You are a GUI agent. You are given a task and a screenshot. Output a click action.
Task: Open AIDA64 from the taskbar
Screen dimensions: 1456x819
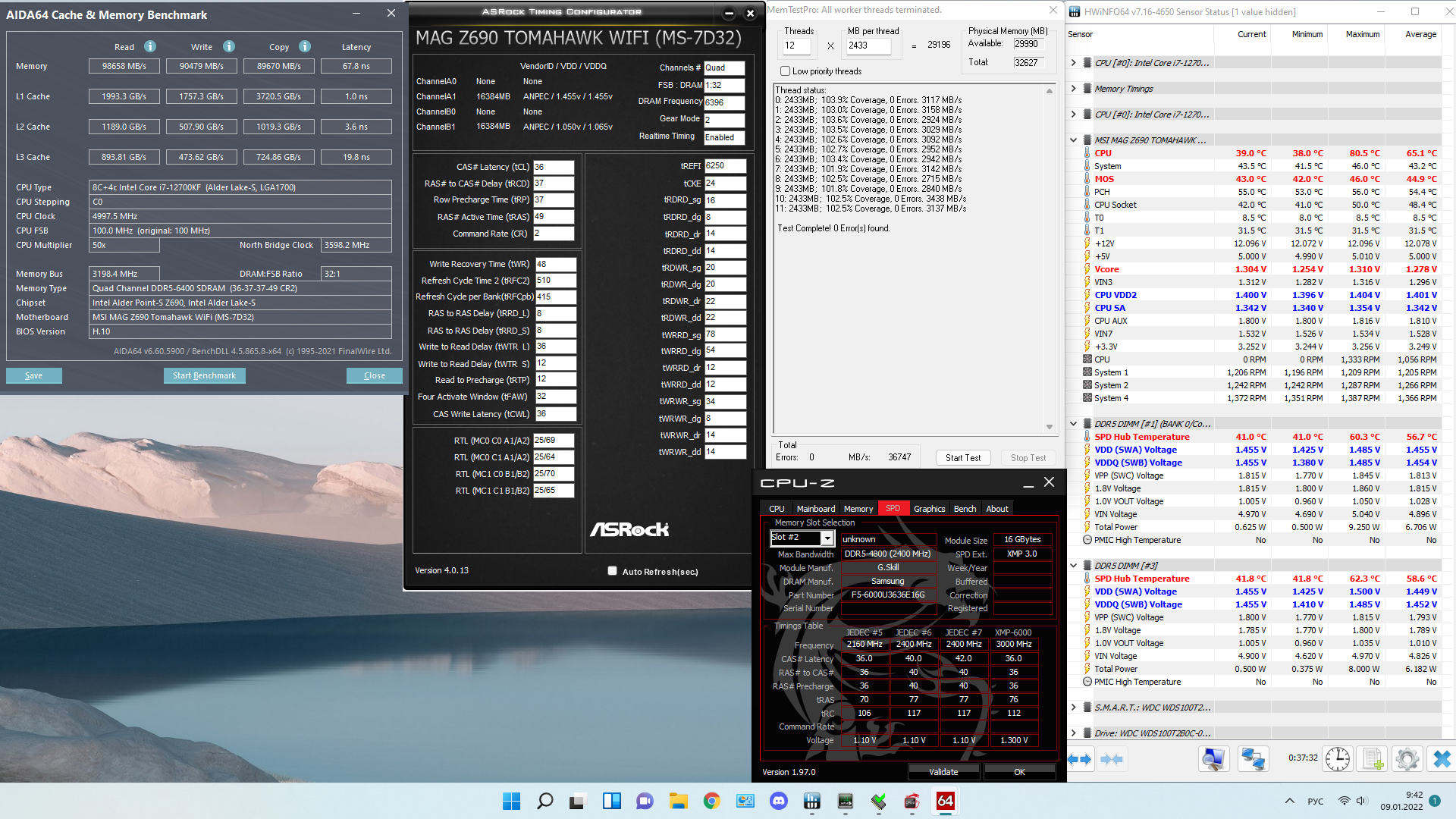pyautogui.click(x=945, y=801)
